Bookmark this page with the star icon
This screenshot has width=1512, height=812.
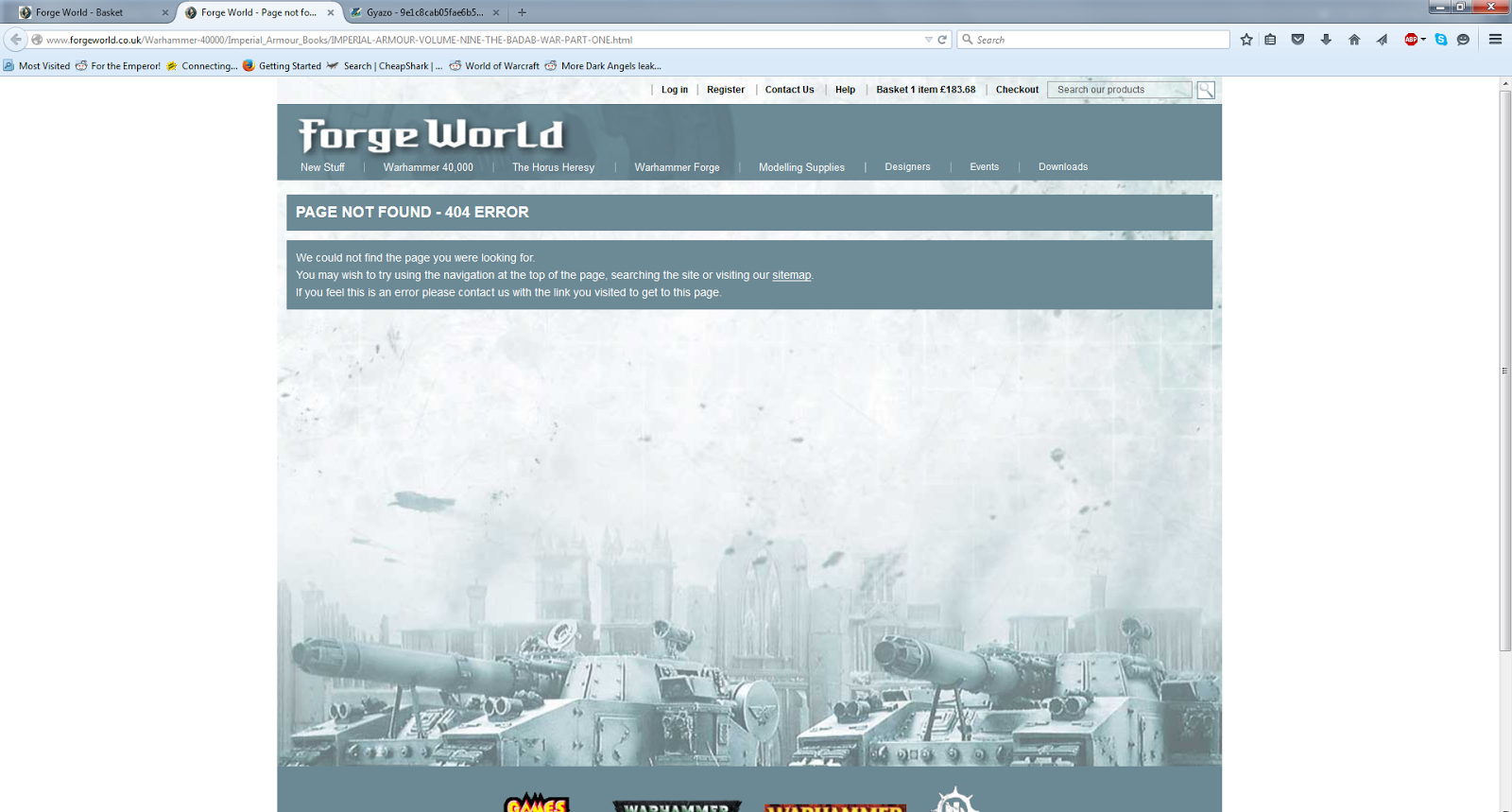(x=1246, y=40)
